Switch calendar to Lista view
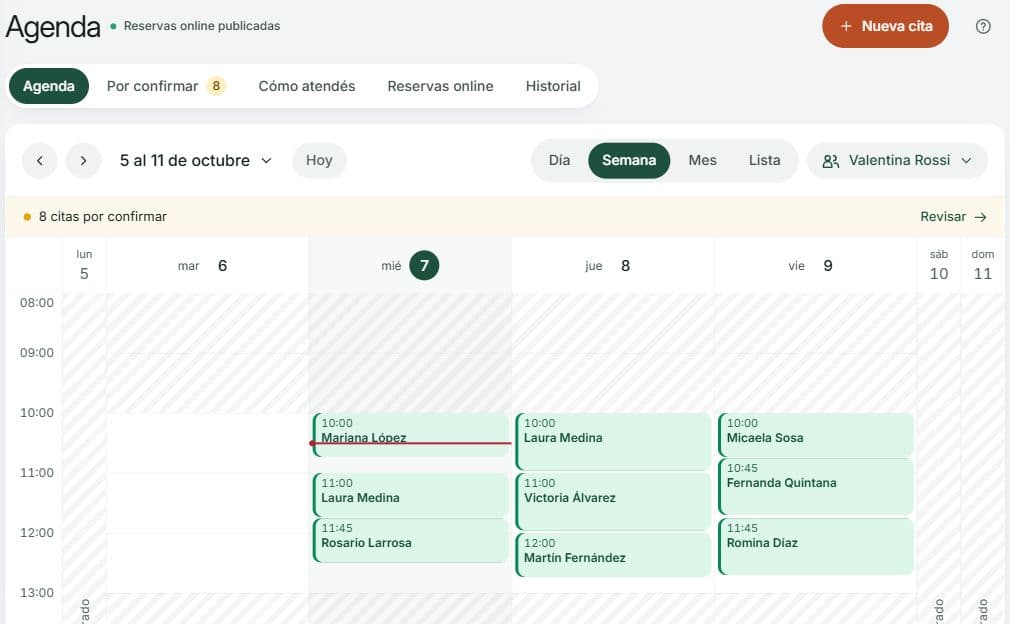Screen dimensions: 1010x624 click(764, 160)
